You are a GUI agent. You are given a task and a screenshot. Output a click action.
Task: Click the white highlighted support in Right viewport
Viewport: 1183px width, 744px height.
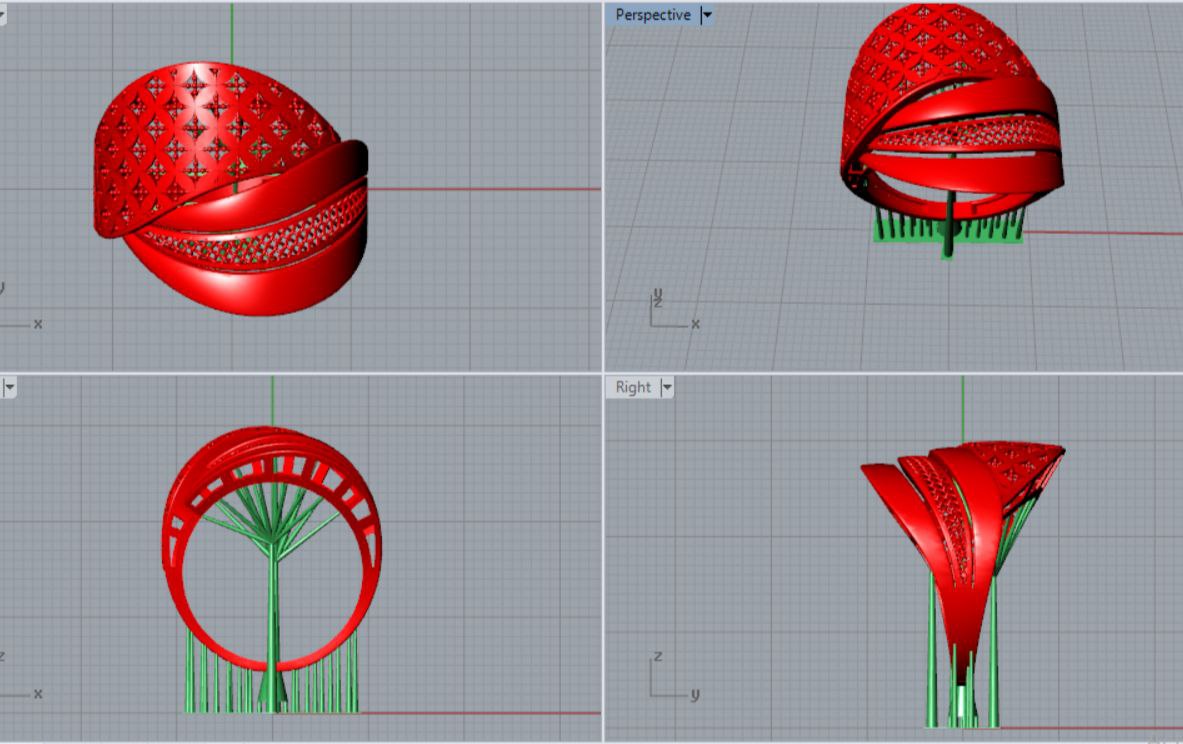click(961, 703)
